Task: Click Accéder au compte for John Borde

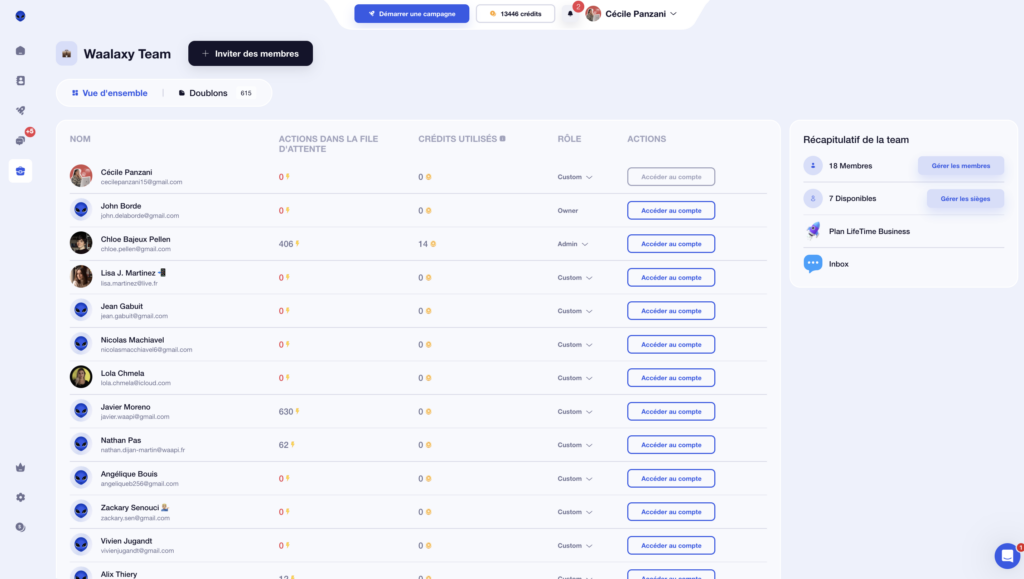Action: pyautogui.click(x=670, y=210)
